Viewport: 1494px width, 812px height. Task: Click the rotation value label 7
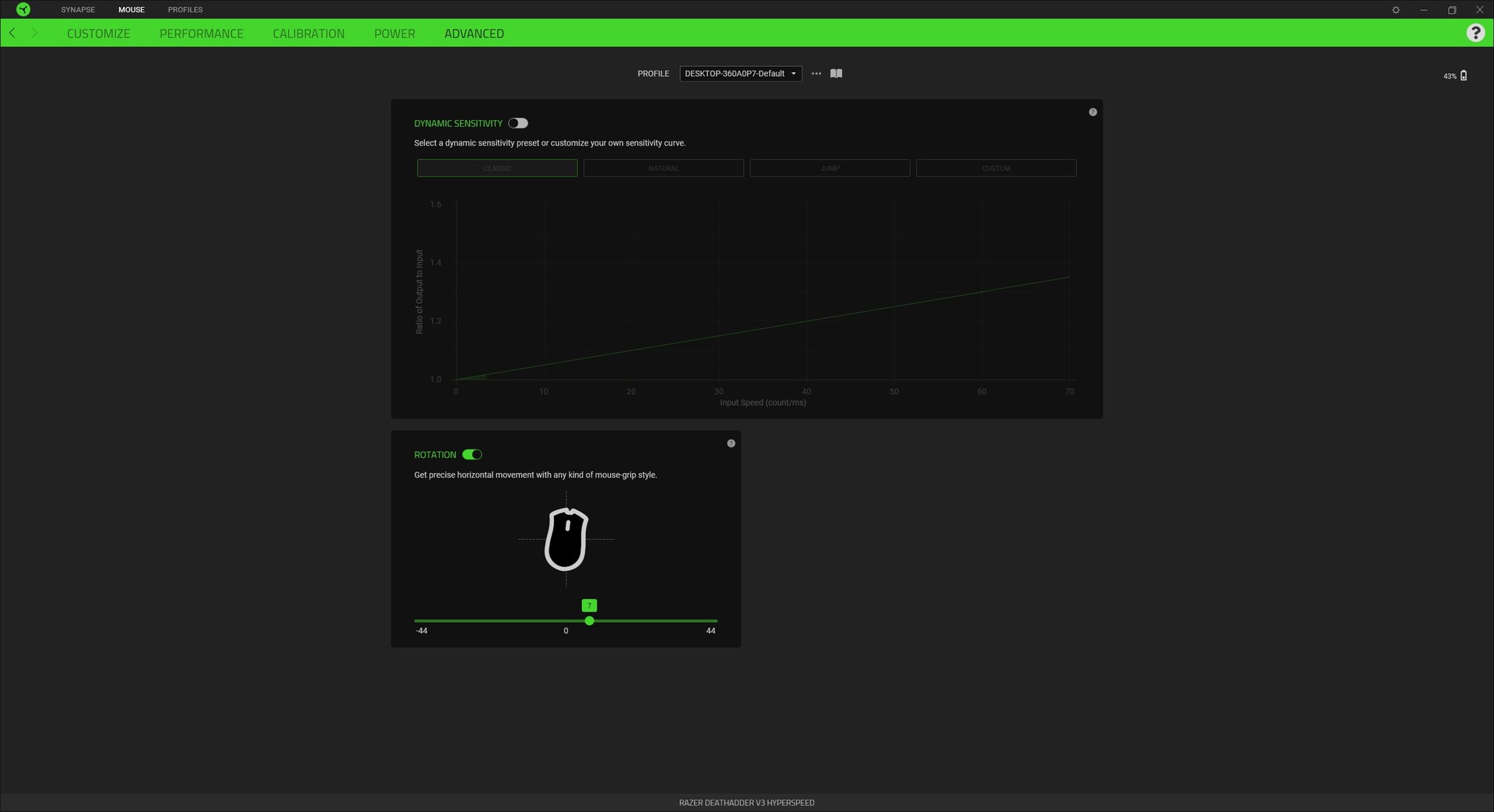(x=589, y=605)
